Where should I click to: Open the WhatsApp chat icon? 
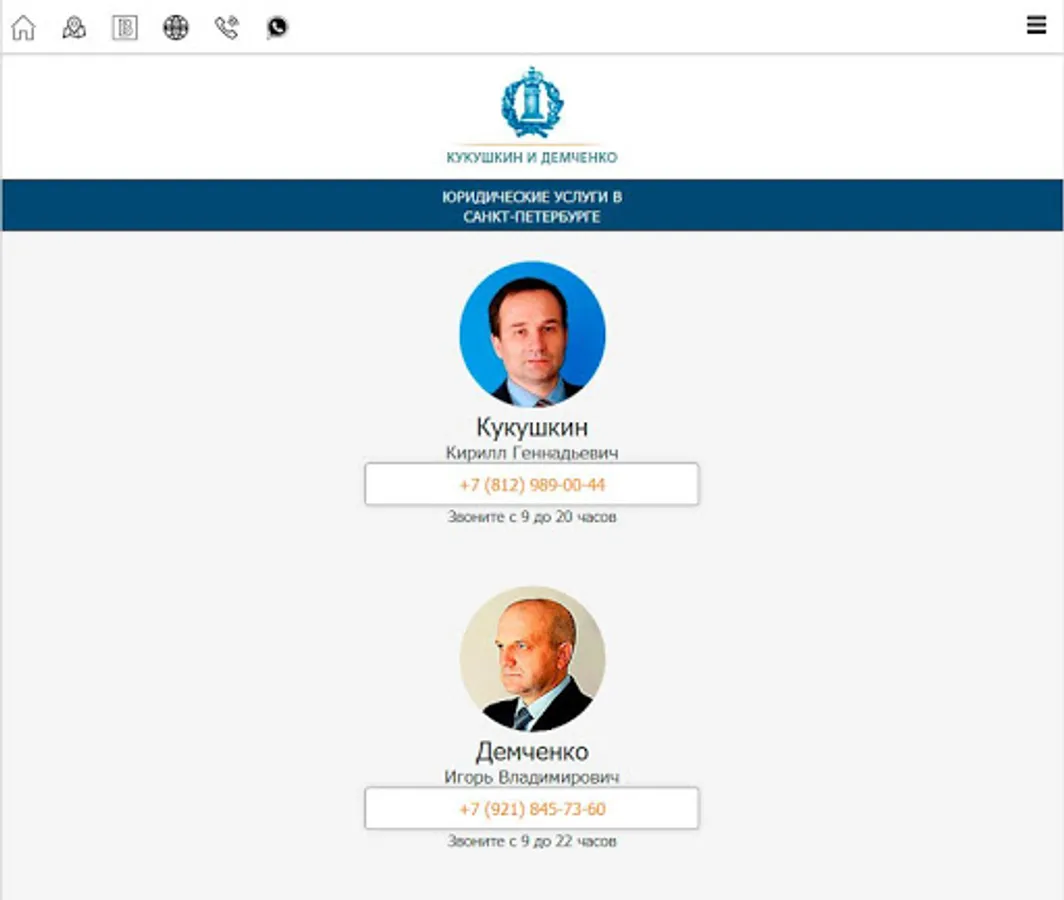coord(277,28)
